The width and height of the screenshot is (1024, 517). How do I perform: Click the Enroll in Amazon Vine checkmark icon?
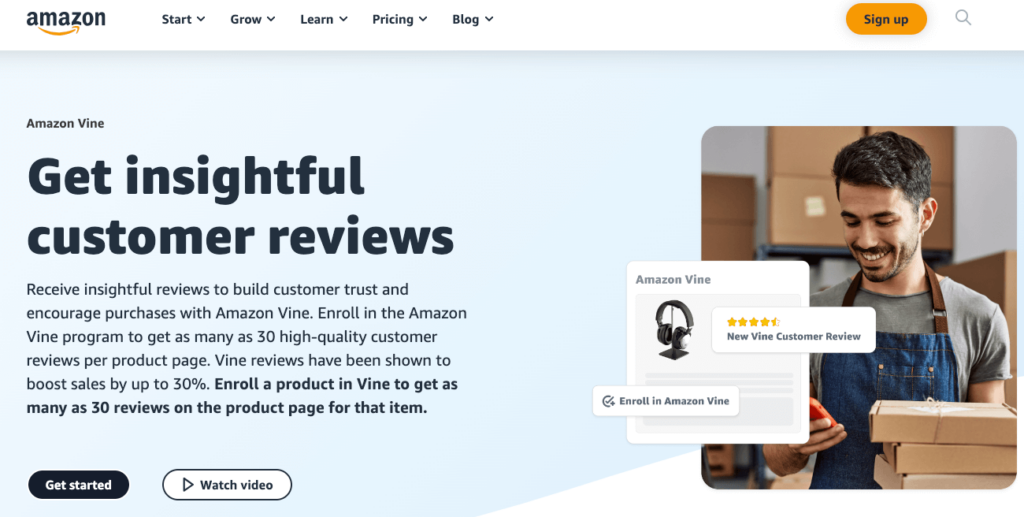coord(608,401)
